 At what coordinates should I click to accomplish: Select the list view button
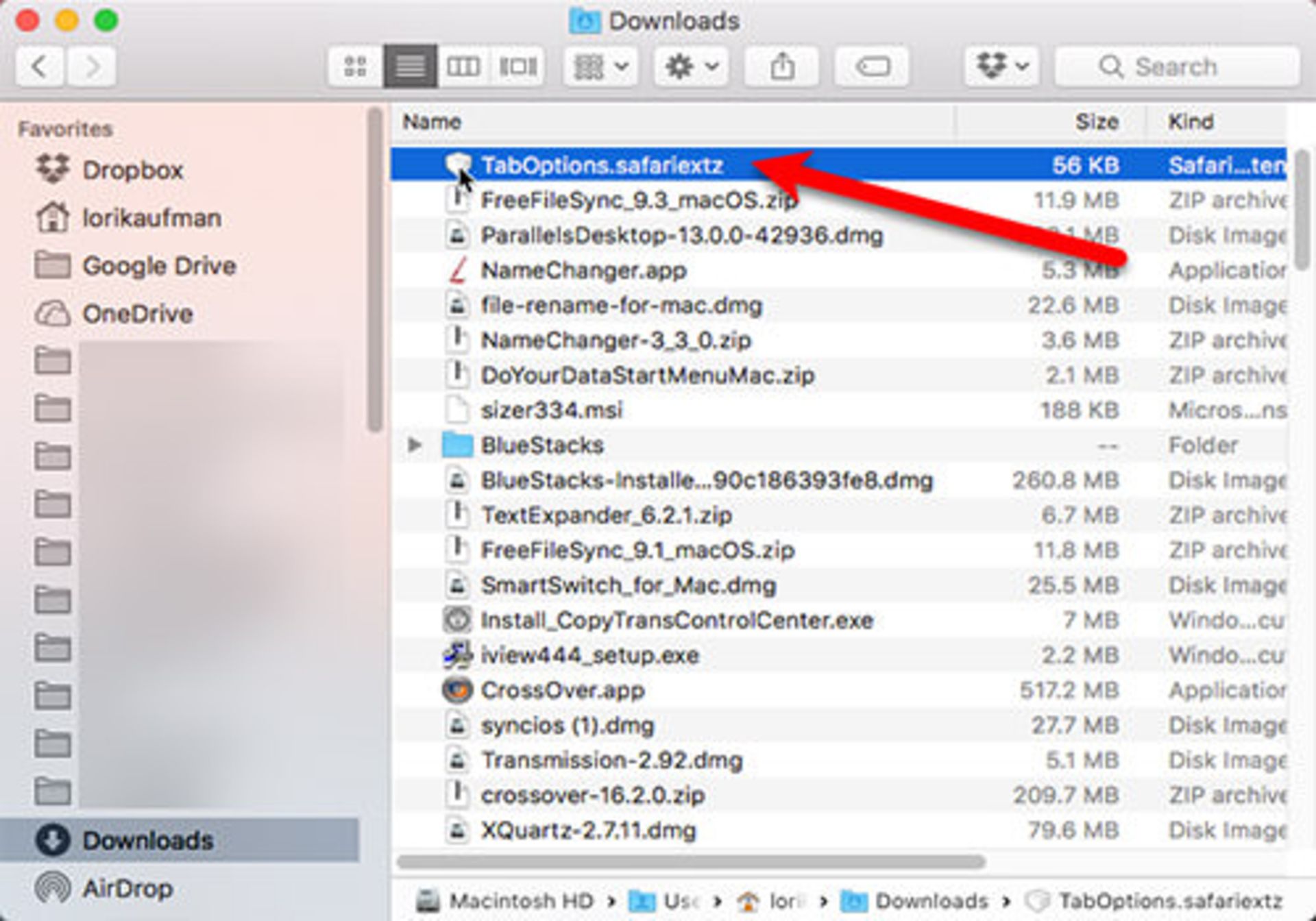pos(410,66)
